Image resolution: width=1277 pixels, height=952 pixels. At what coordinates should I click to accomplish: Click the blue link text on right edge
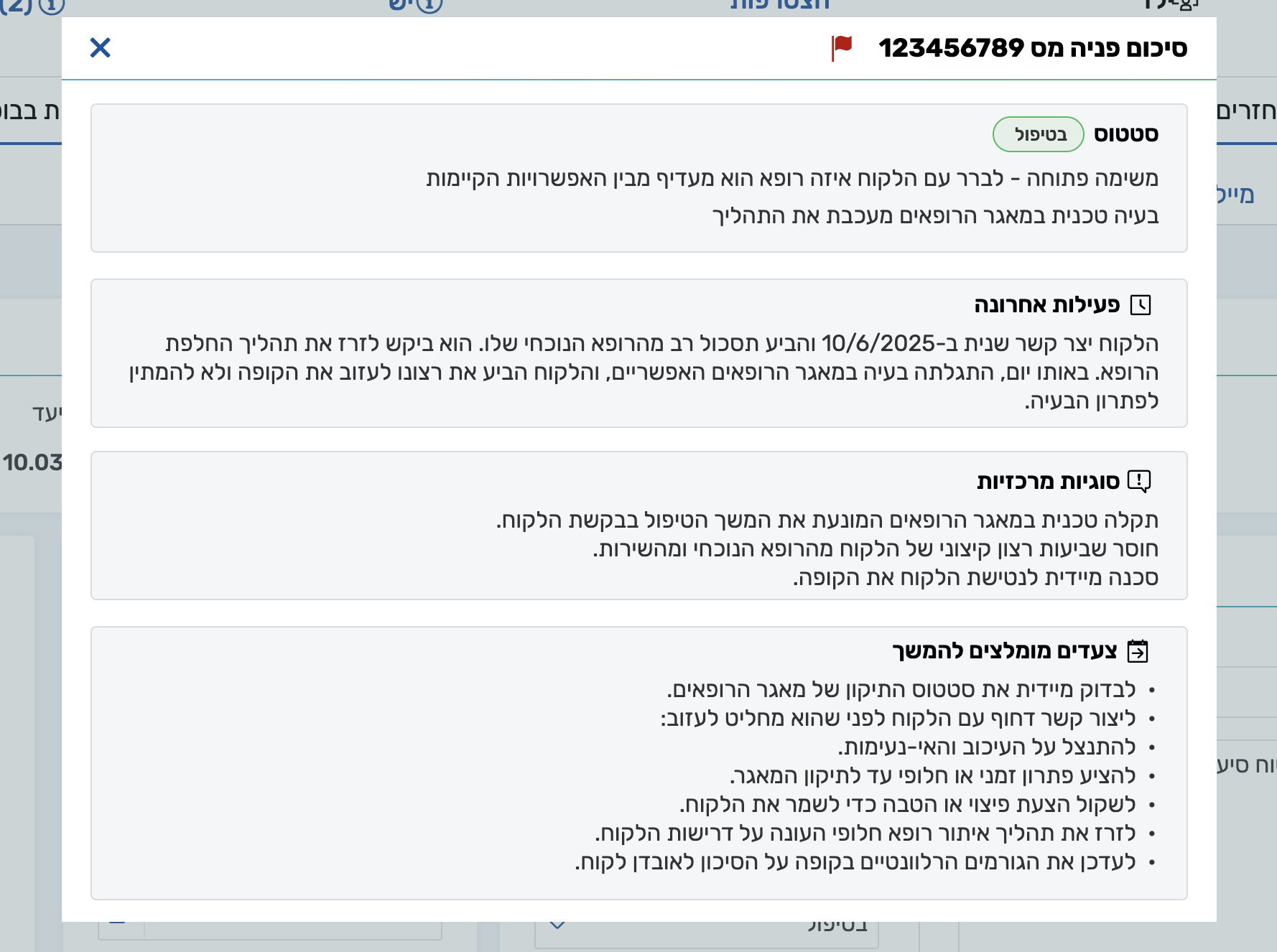point(1235,195)
